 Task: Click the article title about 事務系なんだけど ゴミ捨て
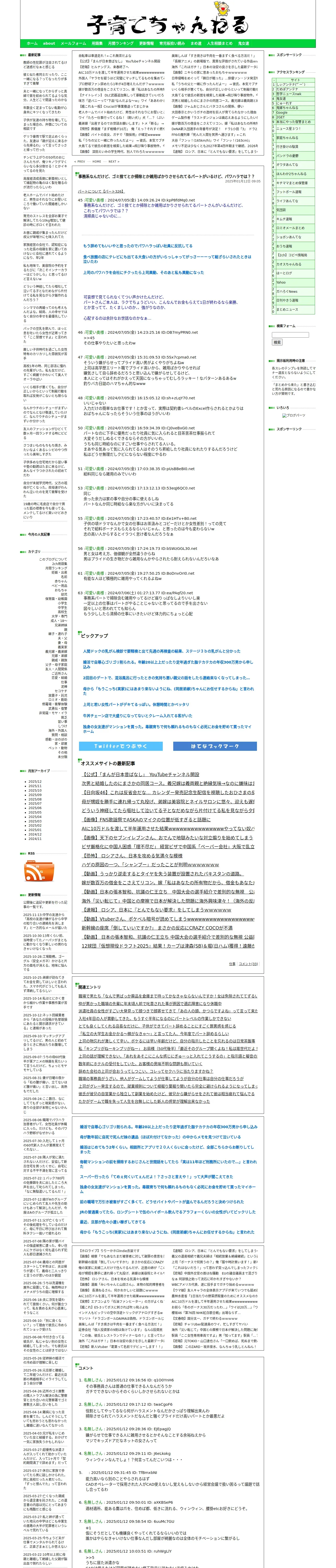tap(166, 176)
